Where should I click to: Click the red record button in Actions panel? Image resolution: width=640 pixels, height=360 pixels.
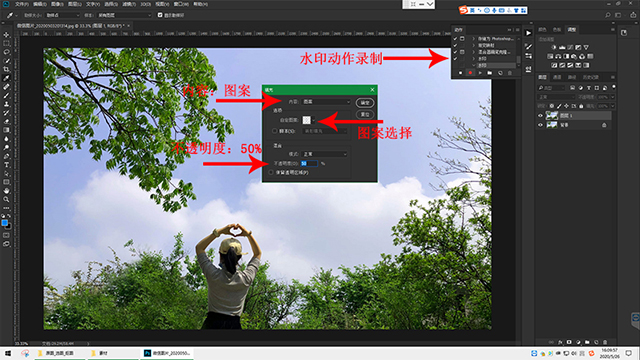[x=470, y=73]
